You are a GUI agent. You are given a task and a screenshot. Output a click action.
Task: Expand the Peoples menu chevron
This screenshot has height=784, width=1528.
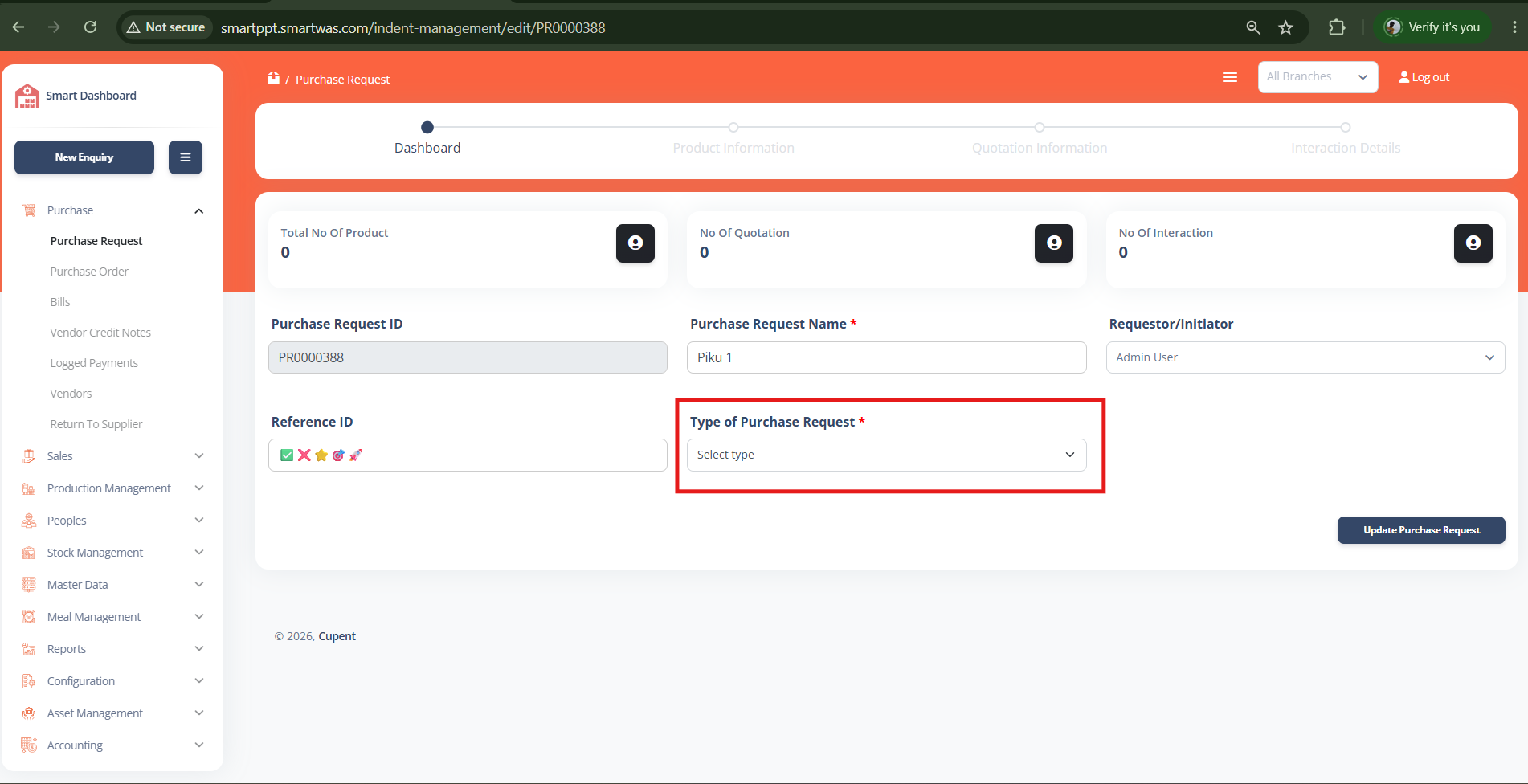tap(199, 521)
